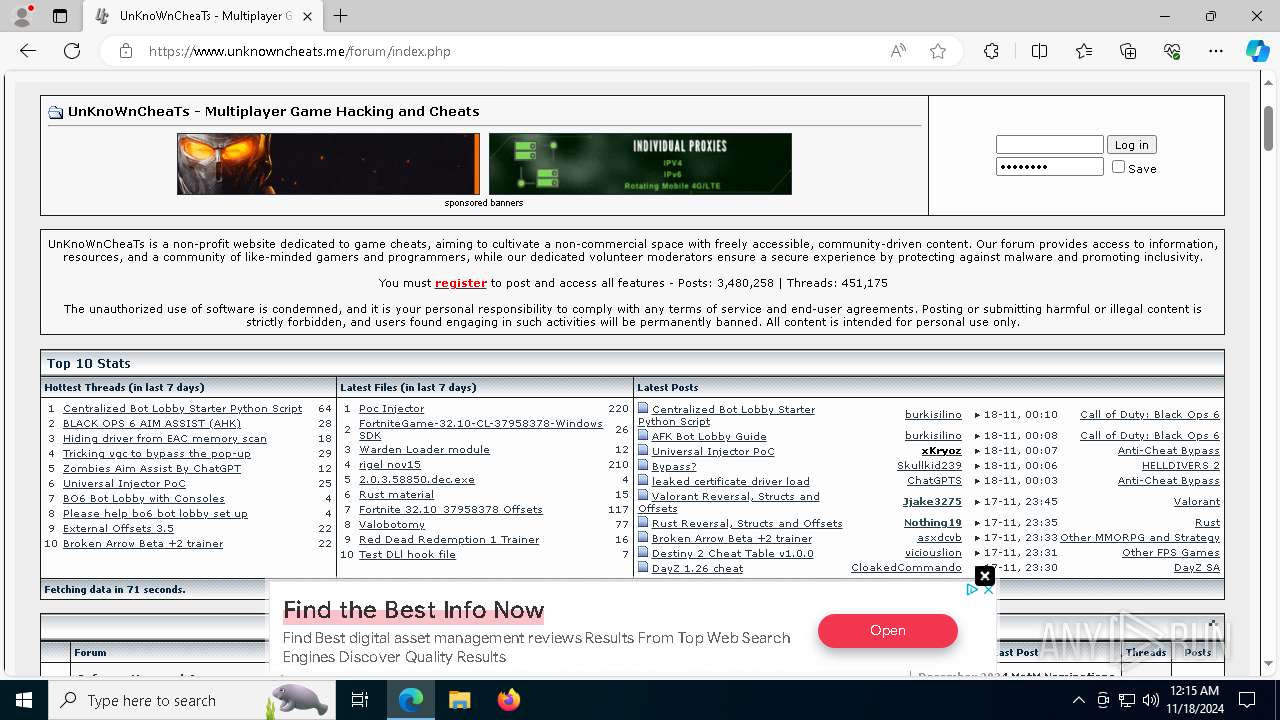1280x720 pixels.
Task: Open BLACK OPS 6 AIM ASSIST thread
Action: tap(152, 424)
